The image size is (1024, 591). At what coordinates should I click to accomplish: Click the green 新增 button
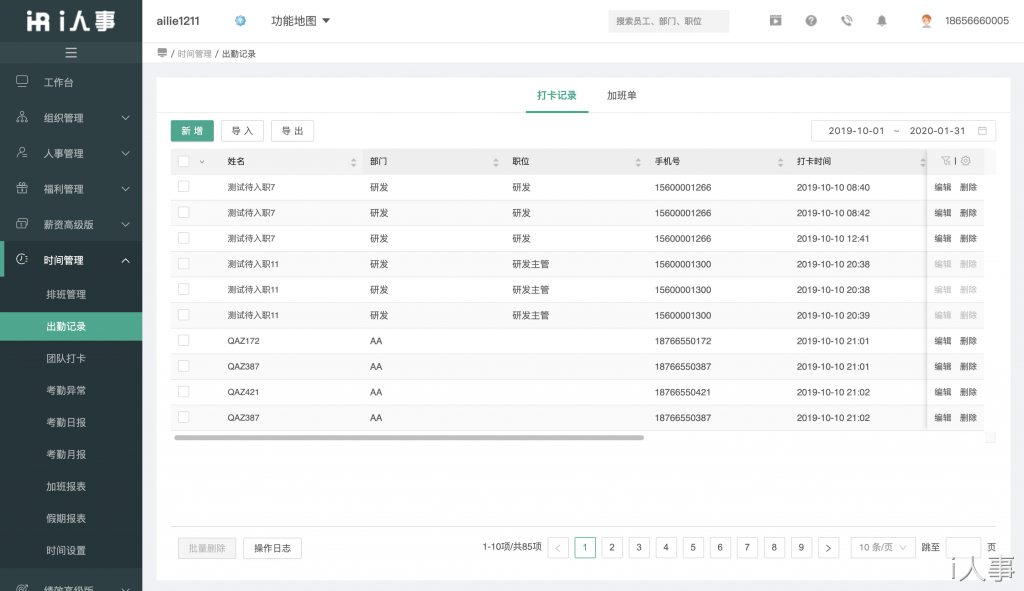point(192,131)
